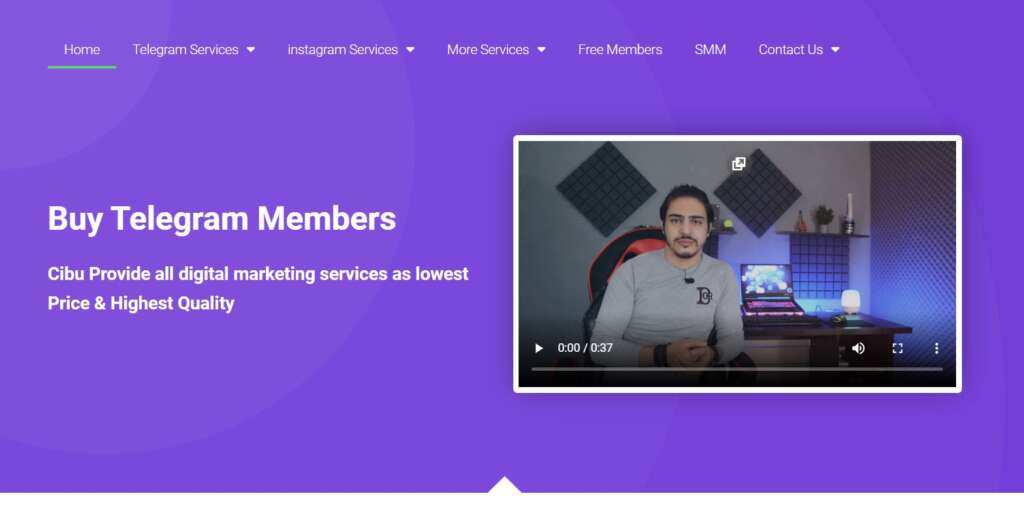The image size is (1024, 515).
Task: Click the instagram Services menu label
Action: tap(343, 50)
